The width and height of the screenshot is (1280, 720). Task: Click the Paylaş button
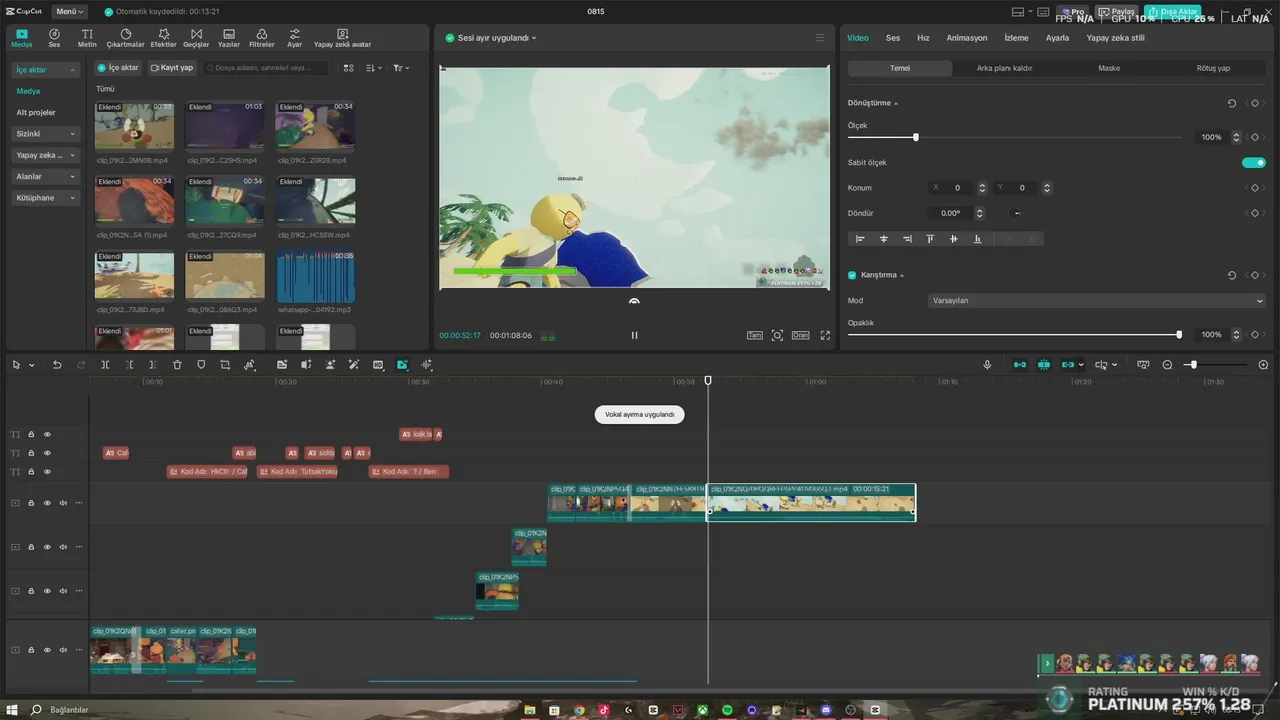[1118, 12]
